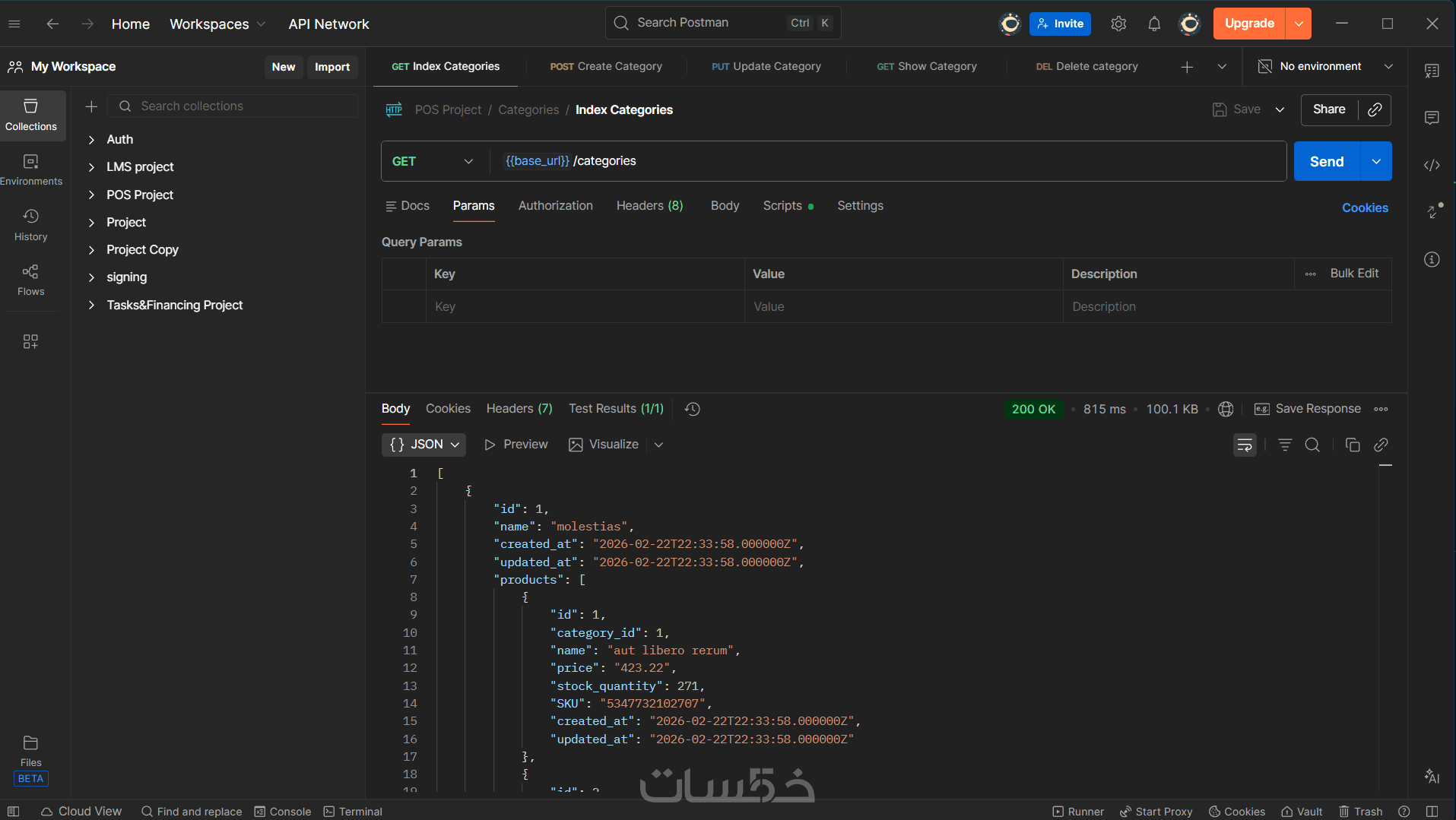This screenshot has height=820, width=1456.
Task: Open the GET HTTP method dropdown
Action: 433,161
